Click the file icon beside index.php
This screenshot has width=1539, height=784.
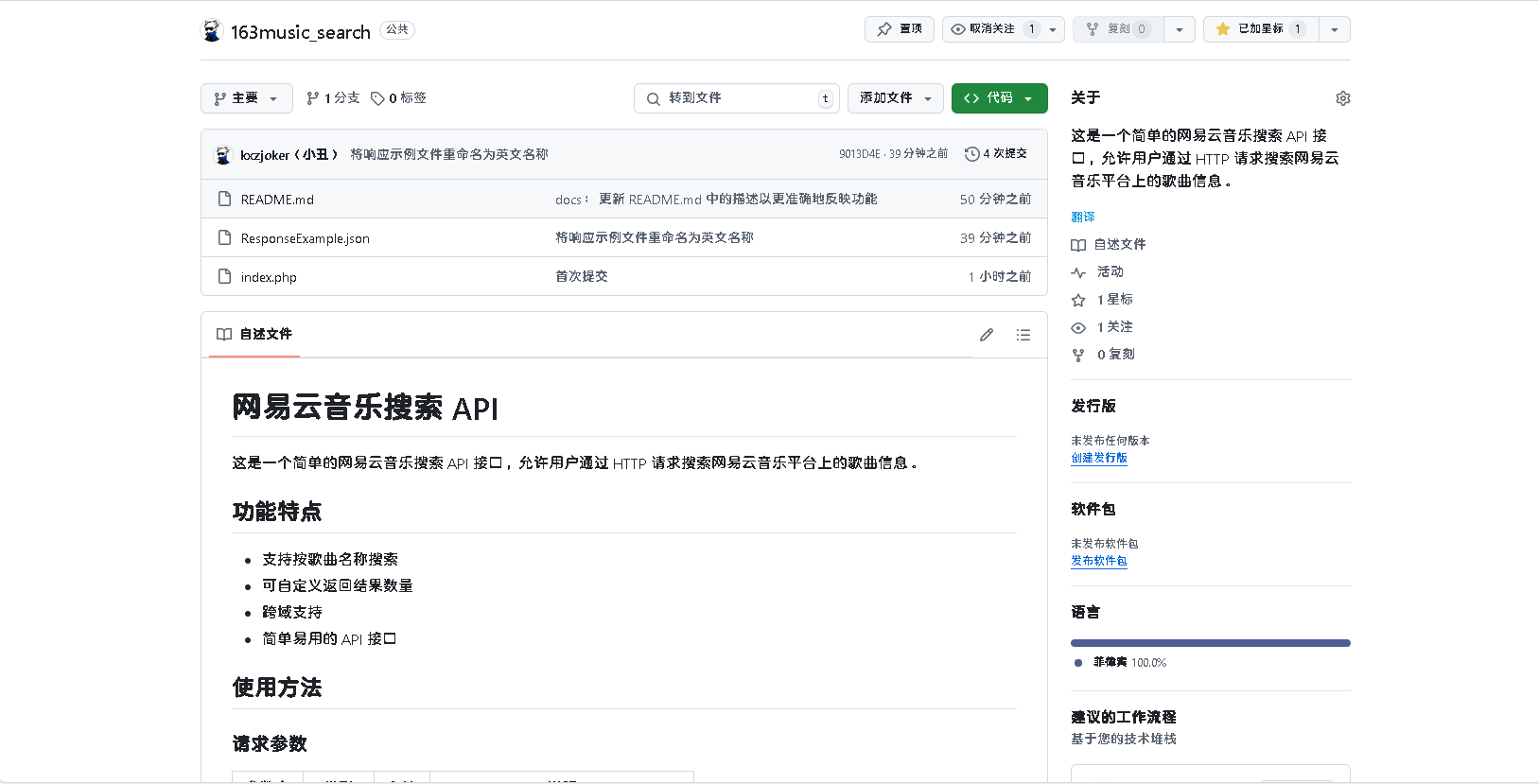(x=224, y=276)
